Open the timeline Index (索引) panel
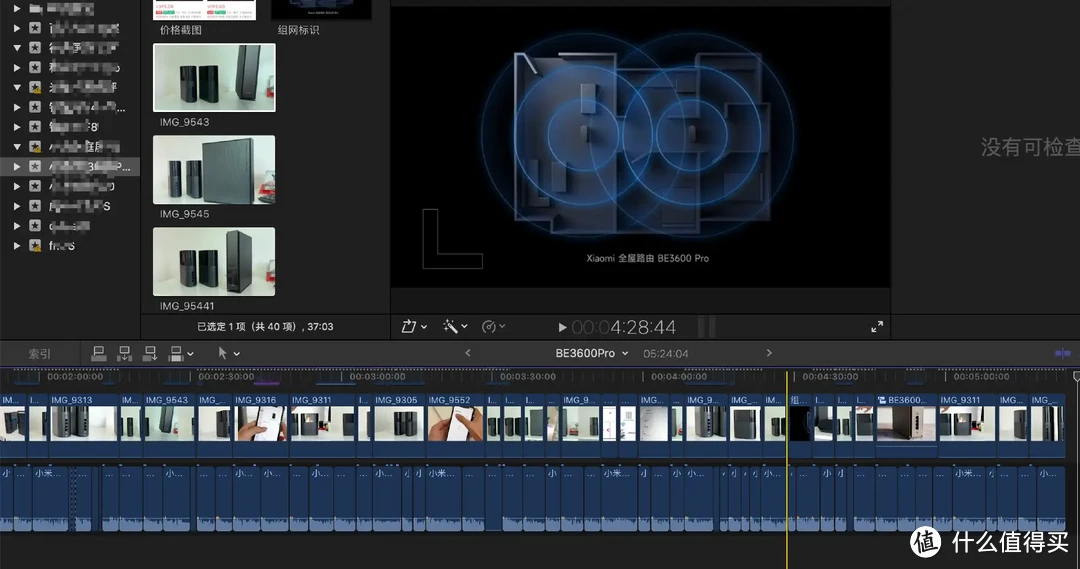 (40, 353)
